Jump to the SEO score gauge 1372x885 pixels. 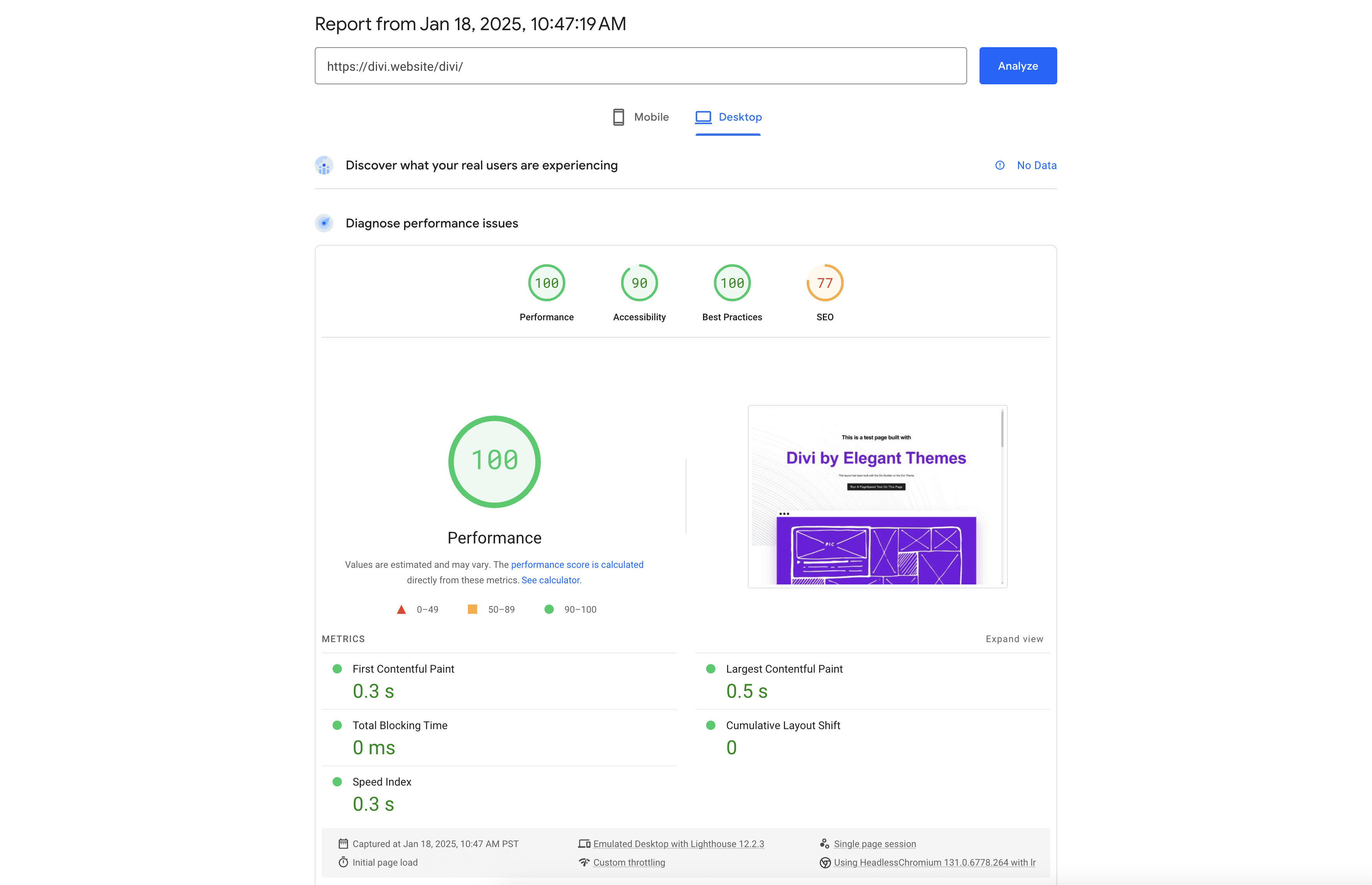(x=824, y=283)
